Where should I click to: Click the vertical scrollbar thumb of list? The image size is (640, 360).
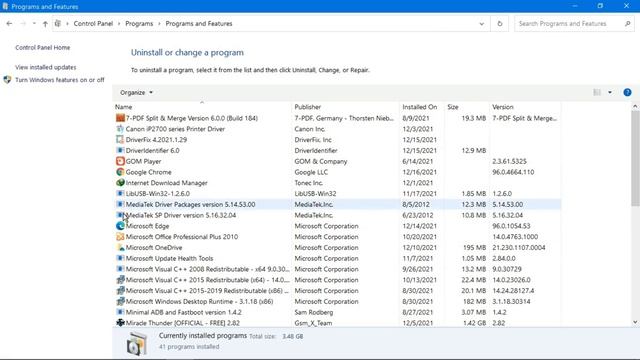tap(635, 158)
